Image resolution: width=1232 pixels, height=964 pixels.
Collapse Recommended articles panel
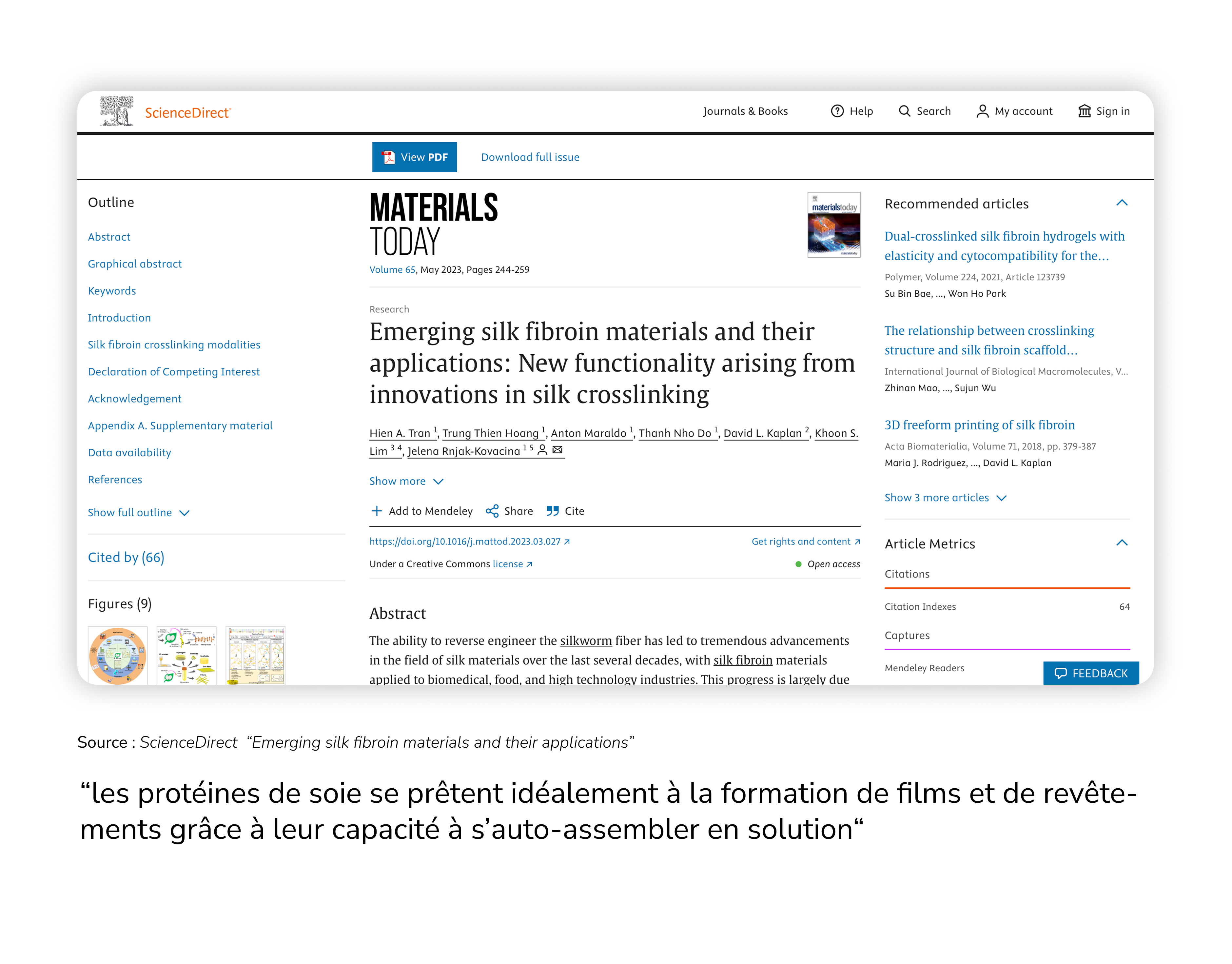coord(1121,203)
